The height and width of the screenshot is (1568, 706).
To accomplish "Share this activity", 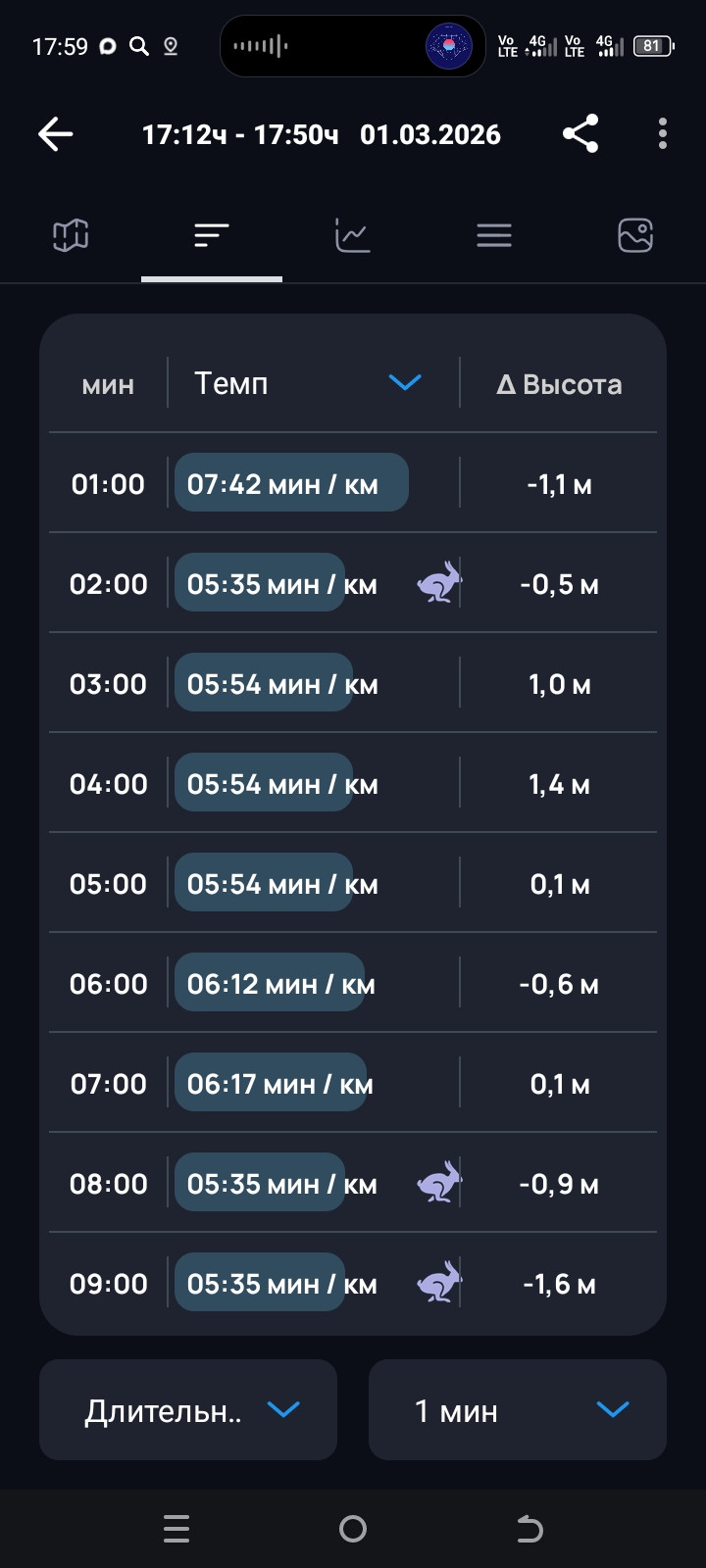I will tap(580, 134).
